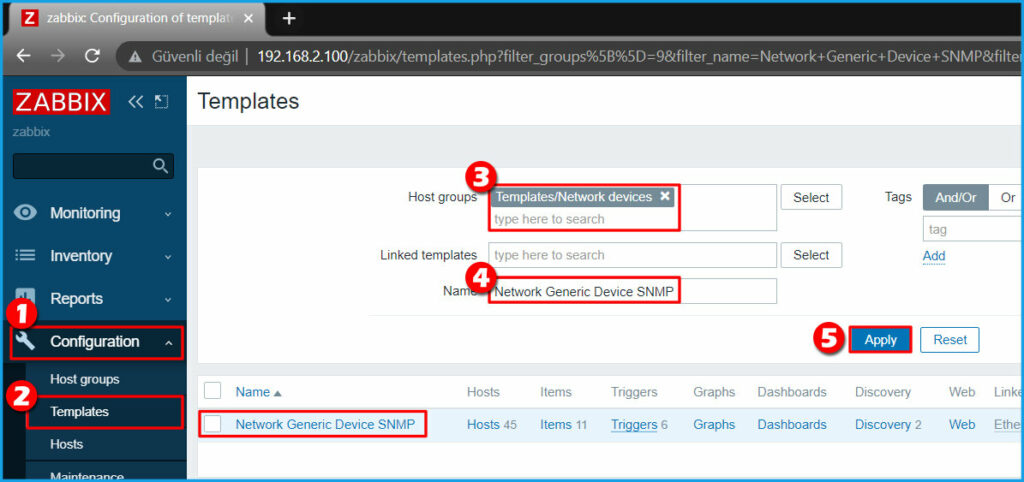Screen dimensions: 1024x482
Task: Expand the Inventory menu chevron
Action: pyautogui.click(x=168, y=256)
